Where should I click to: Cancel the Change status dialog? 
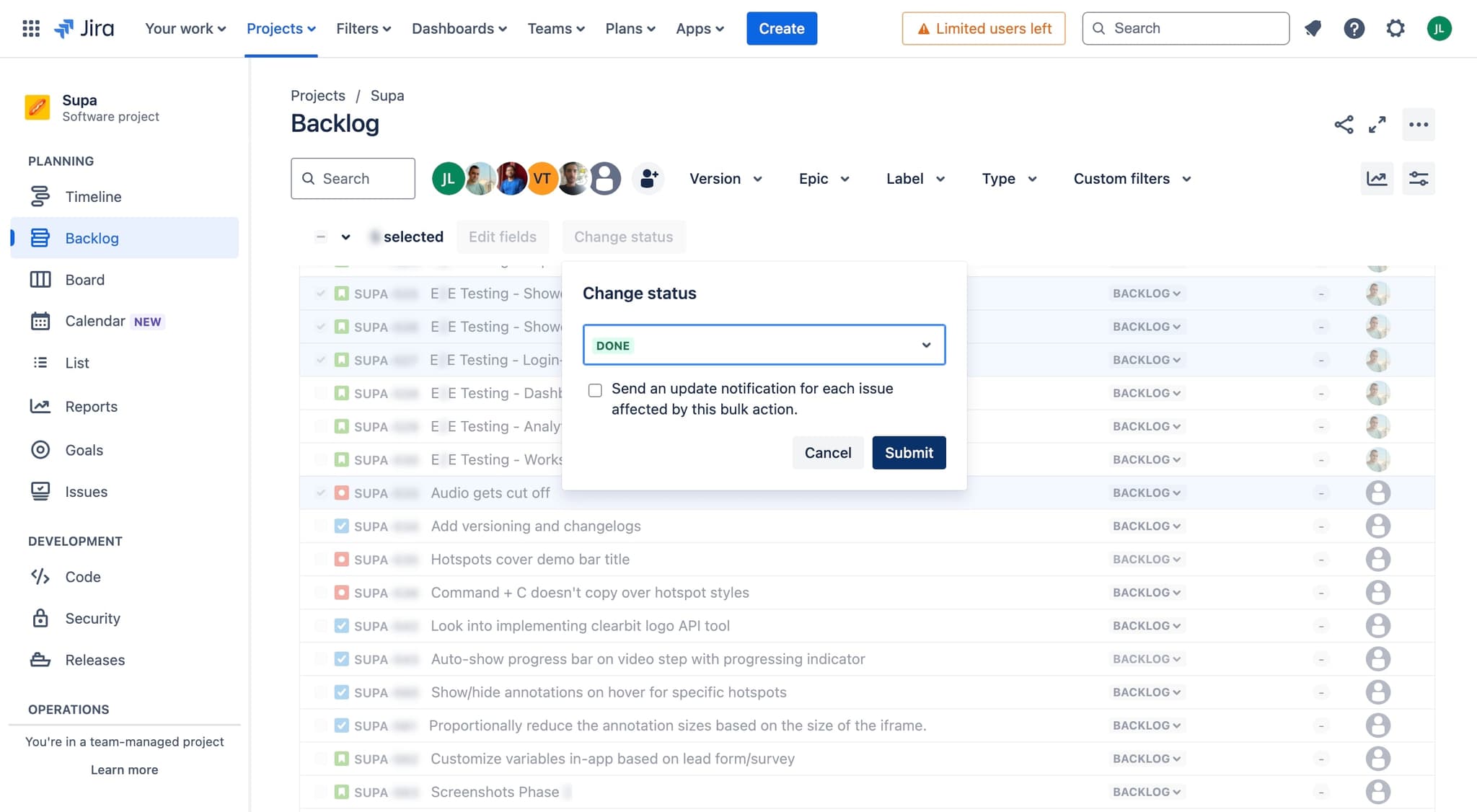827,453
